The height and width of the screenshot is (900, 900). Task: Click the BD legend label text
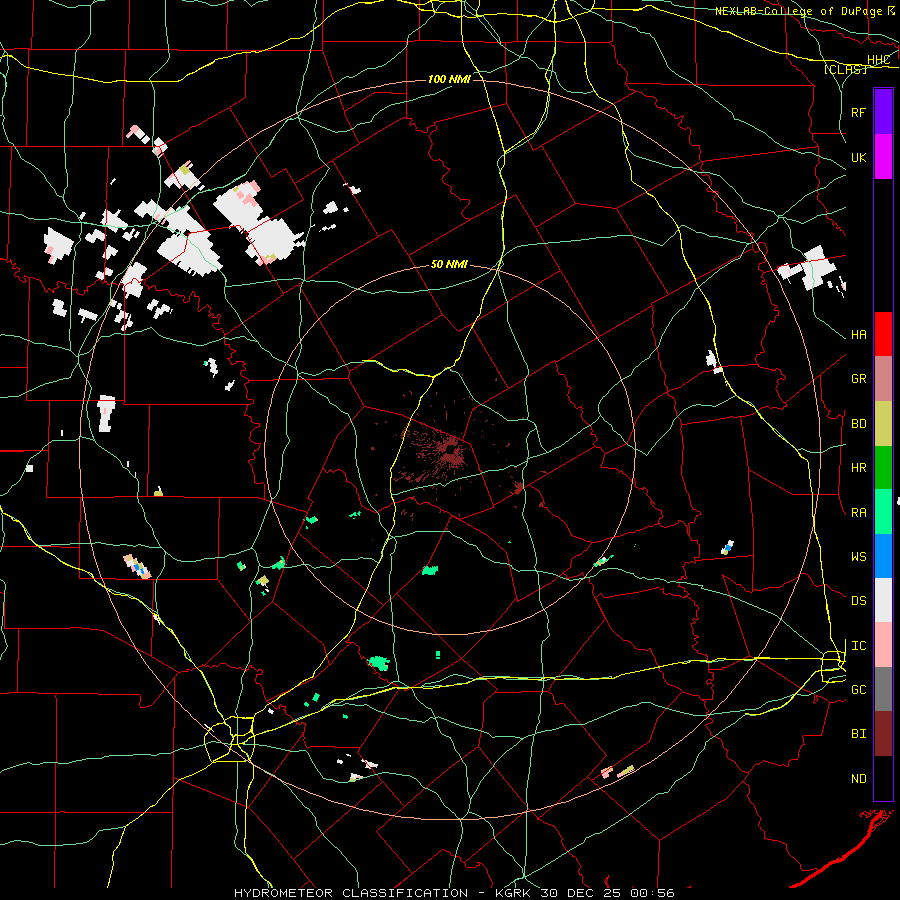858,424
